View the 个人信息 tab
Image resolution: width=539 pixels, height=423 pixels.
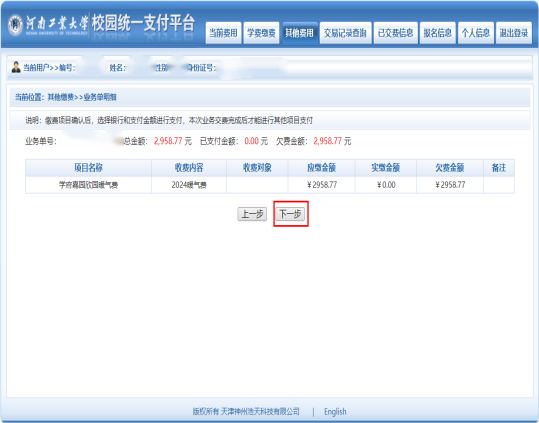coord(476,33)
